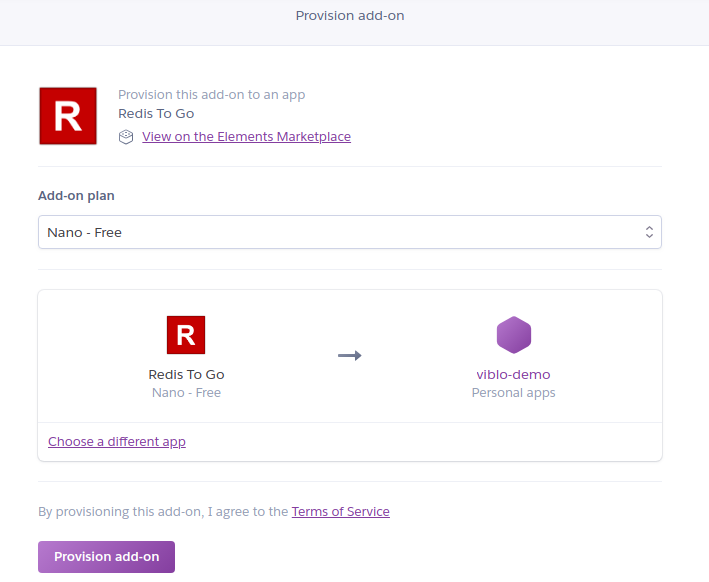
Task: Click the 'Personal apps' label
Action: pos(513,393)
